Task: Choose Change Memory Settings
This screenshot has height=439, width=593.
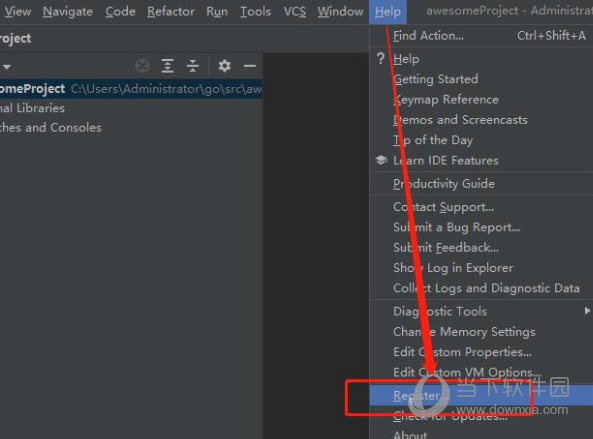Action: pyautogui.click(x=481, y=332)
